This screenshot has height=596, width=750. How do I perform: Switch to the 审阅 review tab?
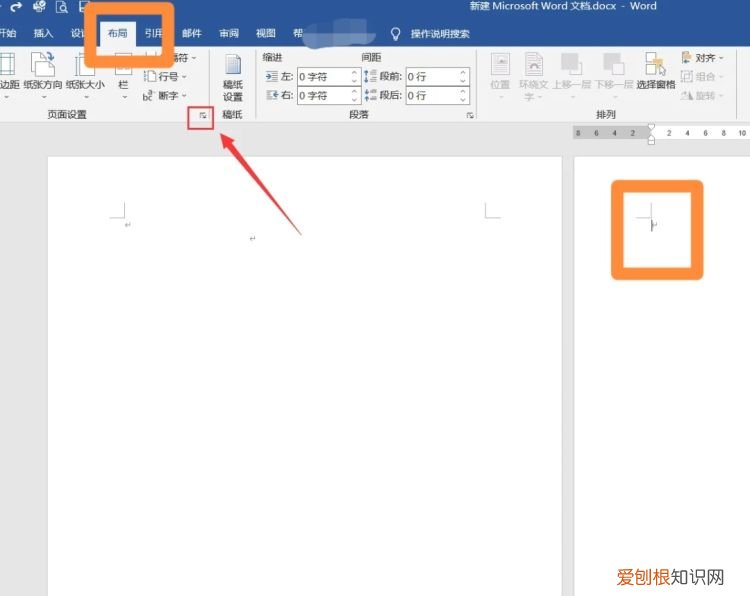pyautogui.click(x=229, y=33)
